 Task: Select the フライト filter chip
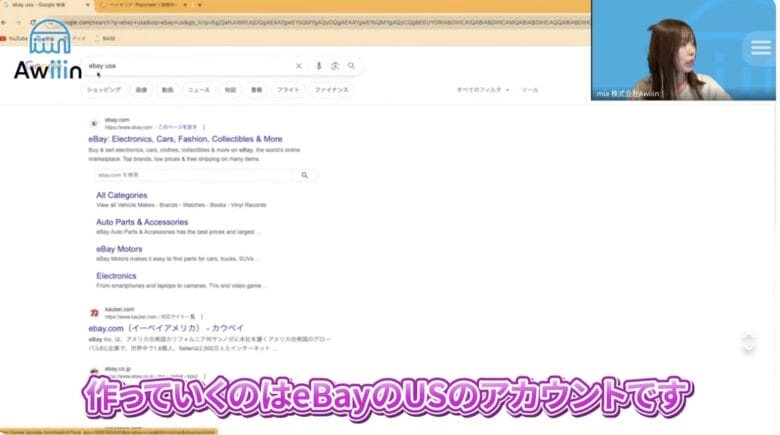tap(288, 90)
